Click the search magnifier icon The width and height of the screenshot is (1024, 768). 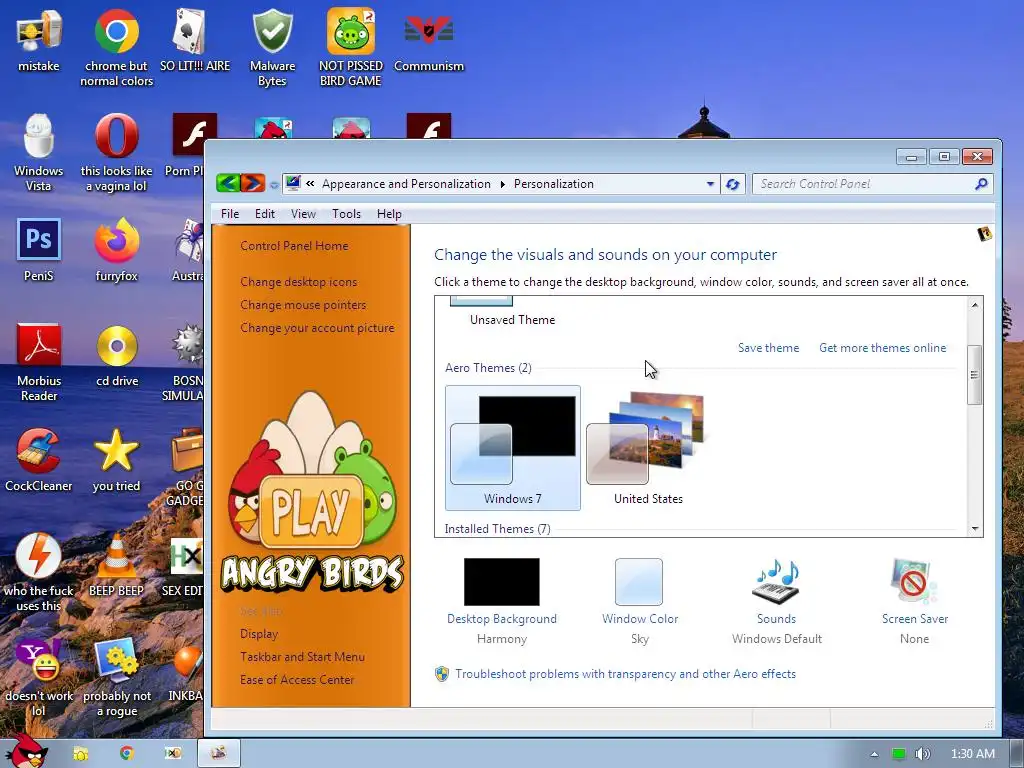coord(981,184)
